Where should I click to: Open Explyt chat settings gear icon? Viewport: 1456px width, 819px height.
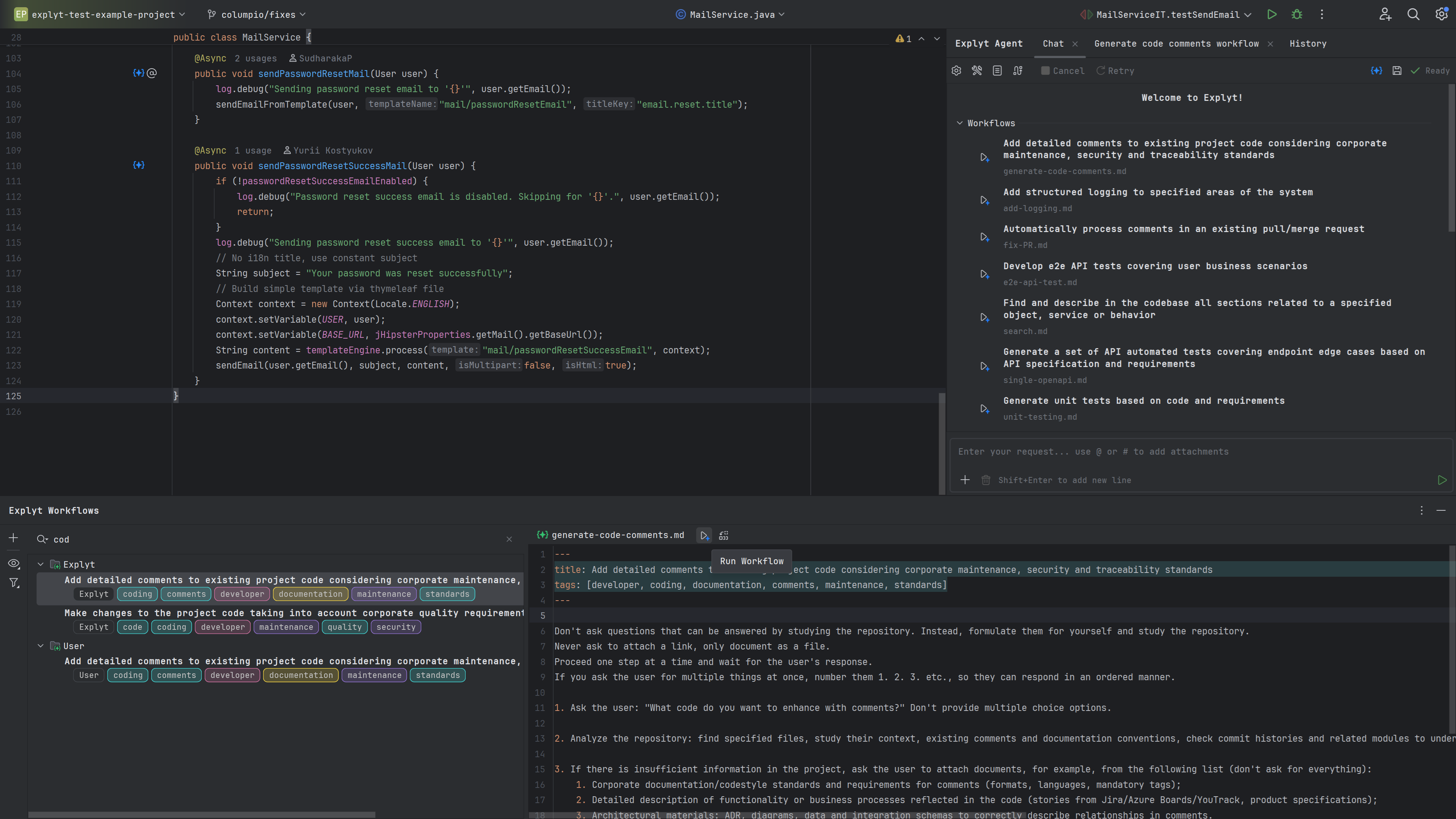956,71
